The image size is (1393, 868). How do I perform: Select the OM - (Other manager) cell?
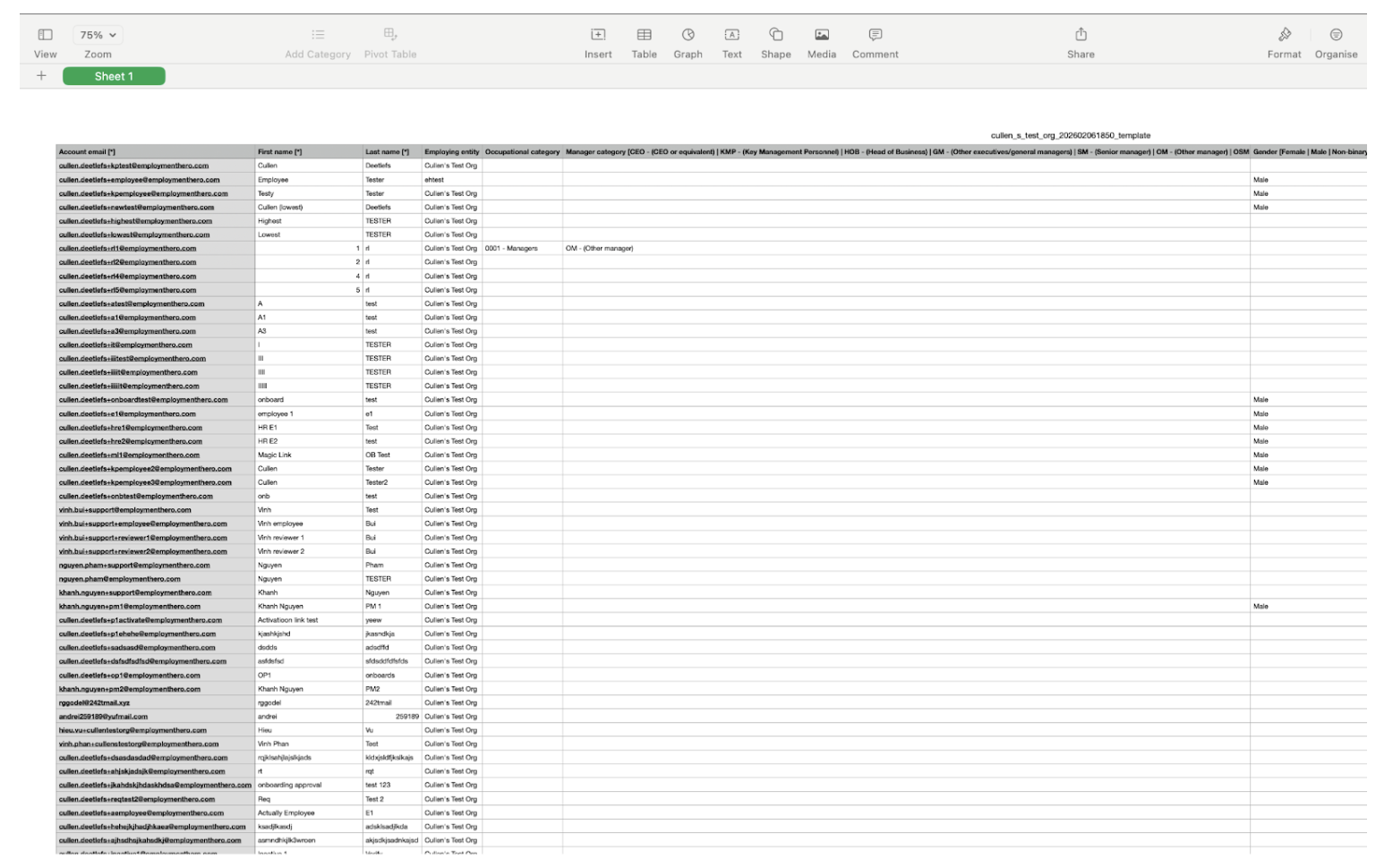(x=599, y=249)
